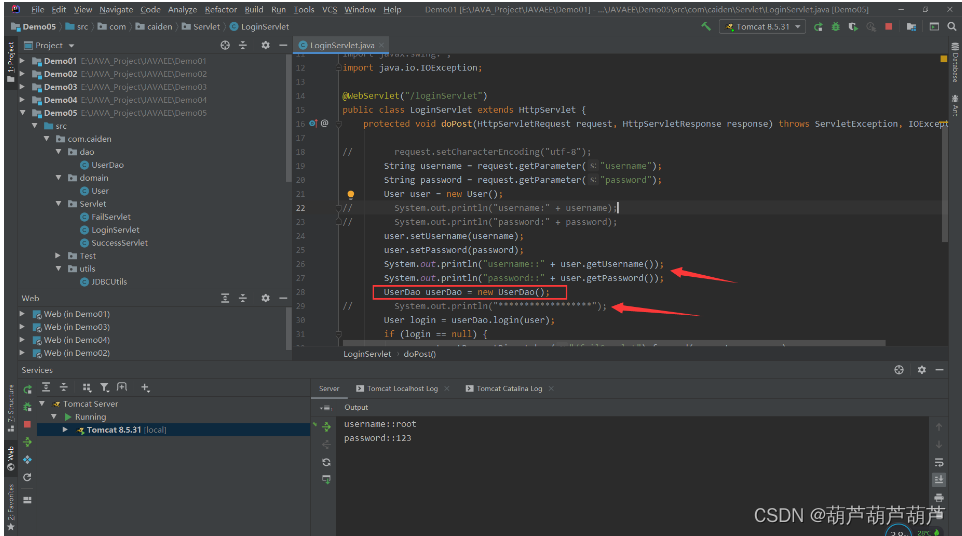
Task: Open the Navigate menu
Action: point(116,9)
